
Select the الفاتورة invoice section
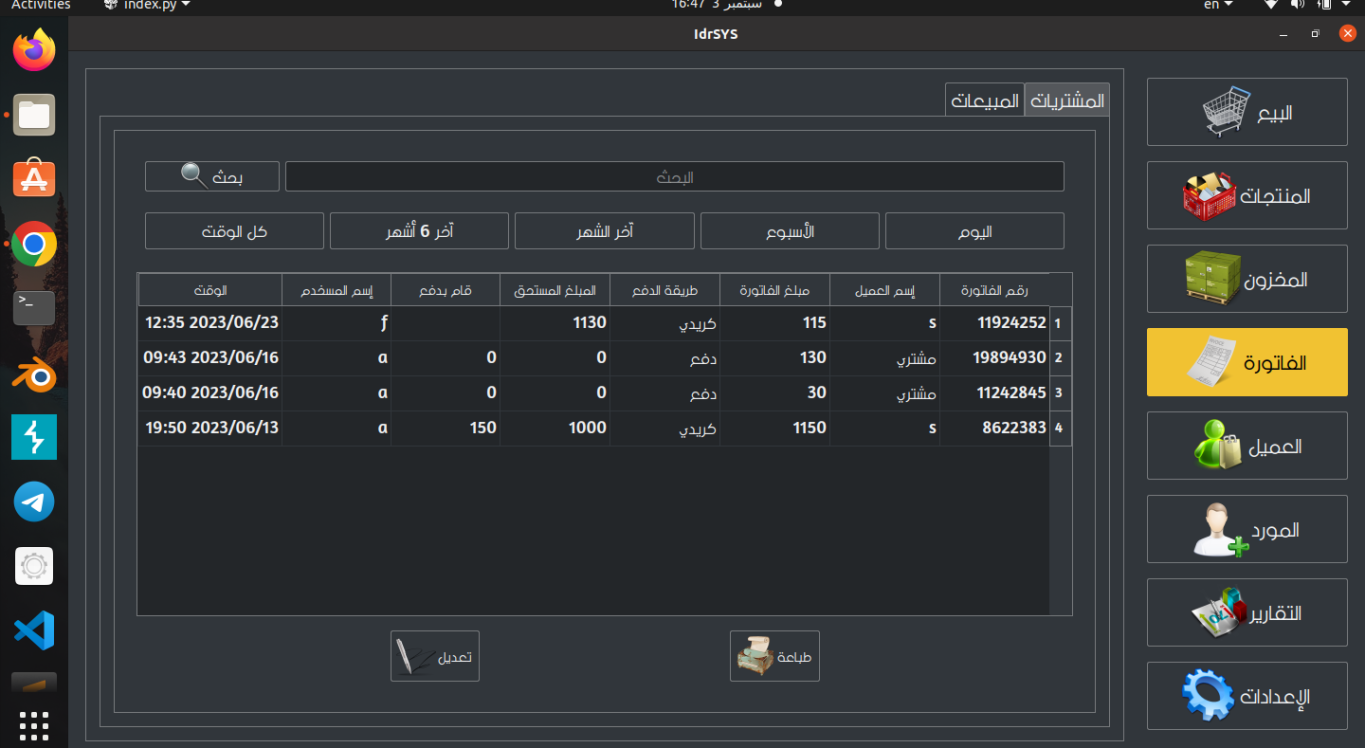tap(1247, 362)
